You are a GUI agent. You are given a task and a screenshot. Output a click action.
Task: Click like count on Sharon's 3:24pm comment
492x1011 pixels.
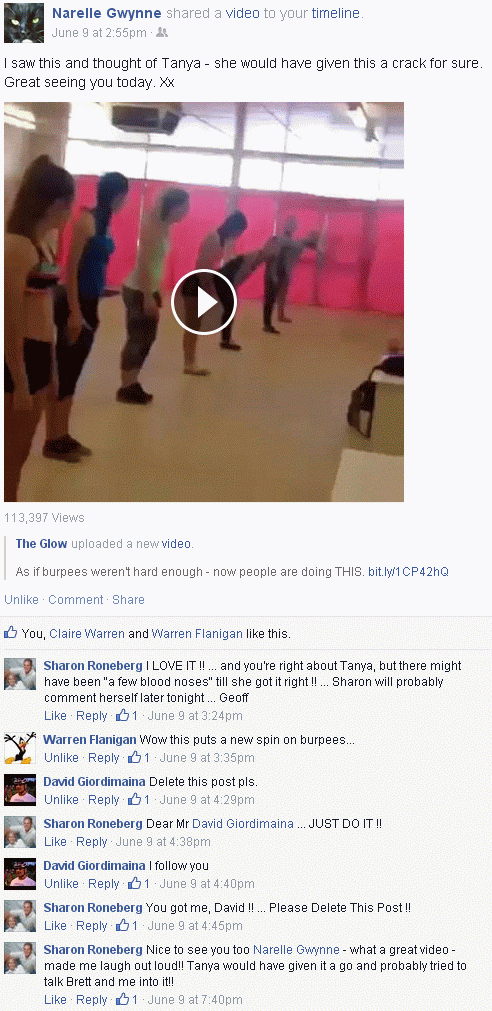click(127, 716)
